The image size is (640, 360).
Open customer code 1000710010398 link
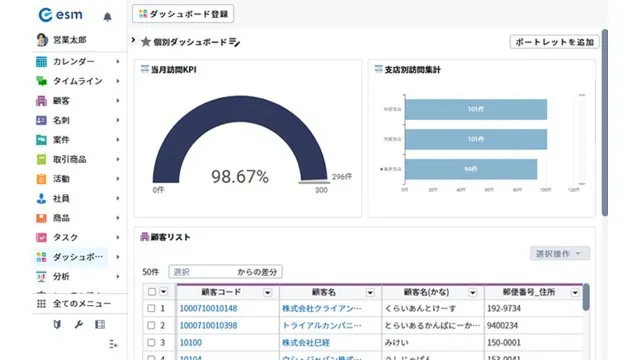208,326
